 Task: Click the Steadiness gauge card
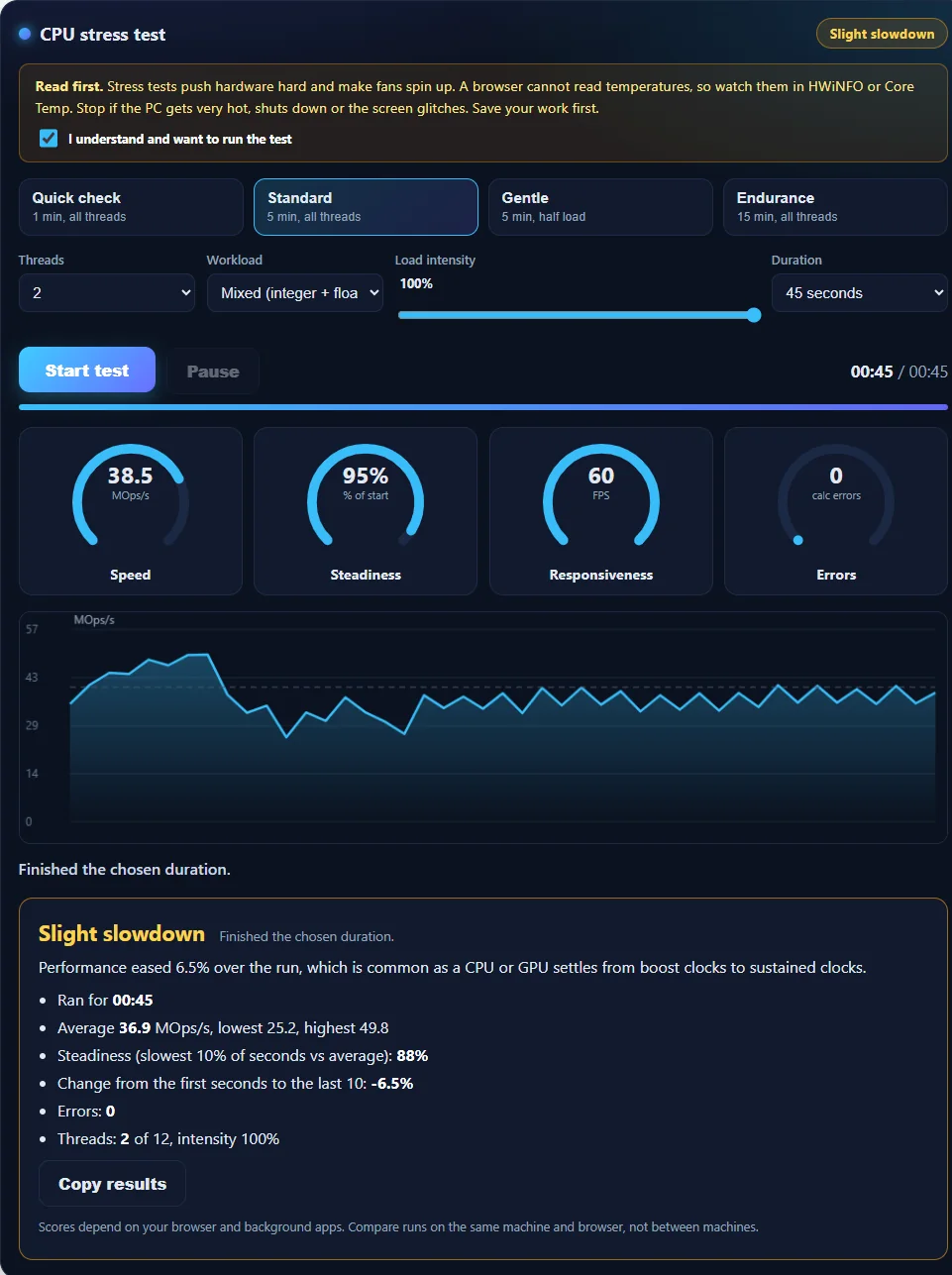[366, 511]
